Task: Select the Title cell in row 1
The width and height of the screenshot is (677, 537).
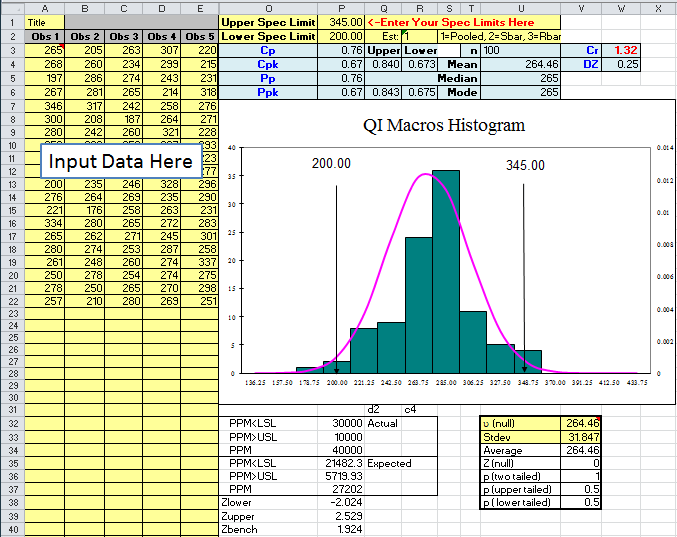Action: (44, 22)
